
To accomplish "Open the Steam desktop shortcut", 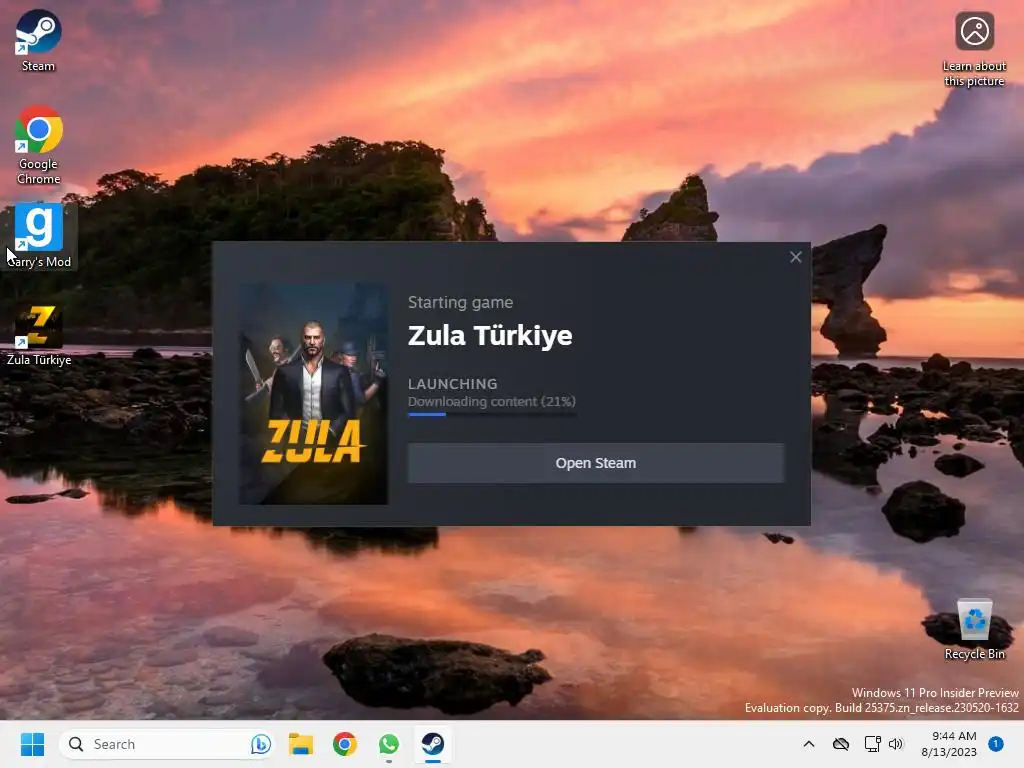I will [x=38, y=40].
